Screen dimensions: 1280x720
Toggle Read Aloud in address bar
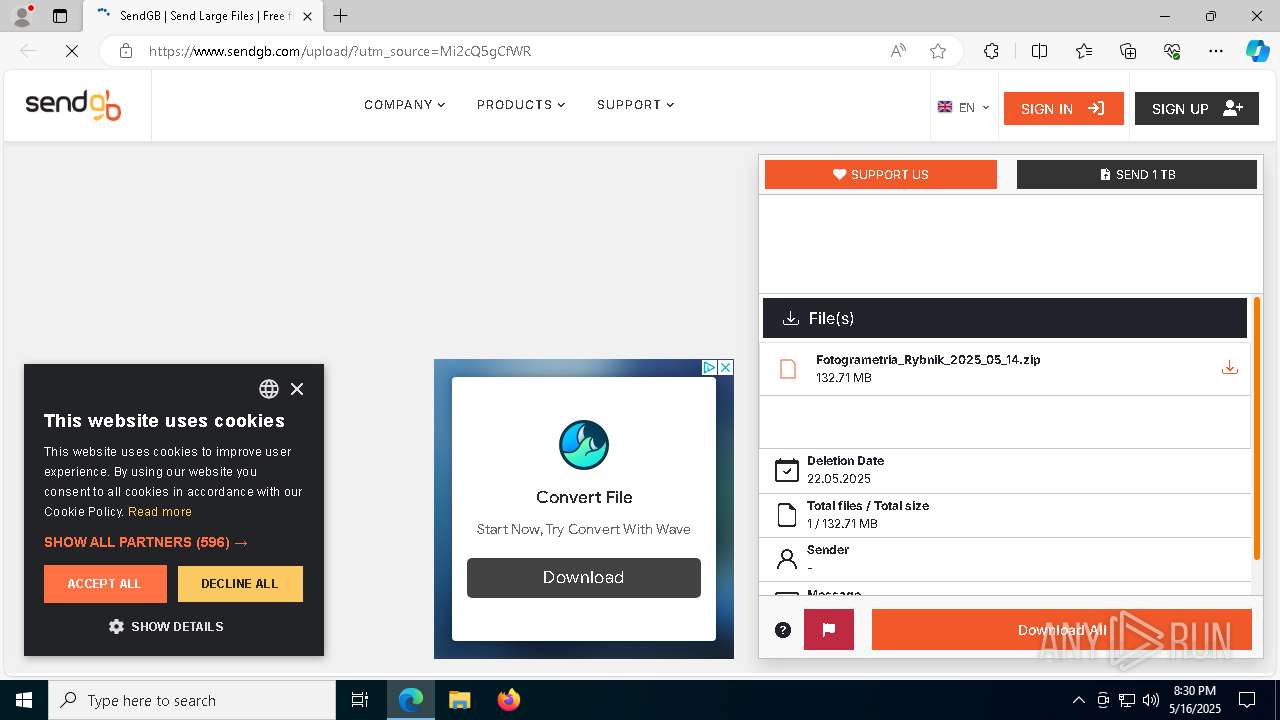point(898,51)
